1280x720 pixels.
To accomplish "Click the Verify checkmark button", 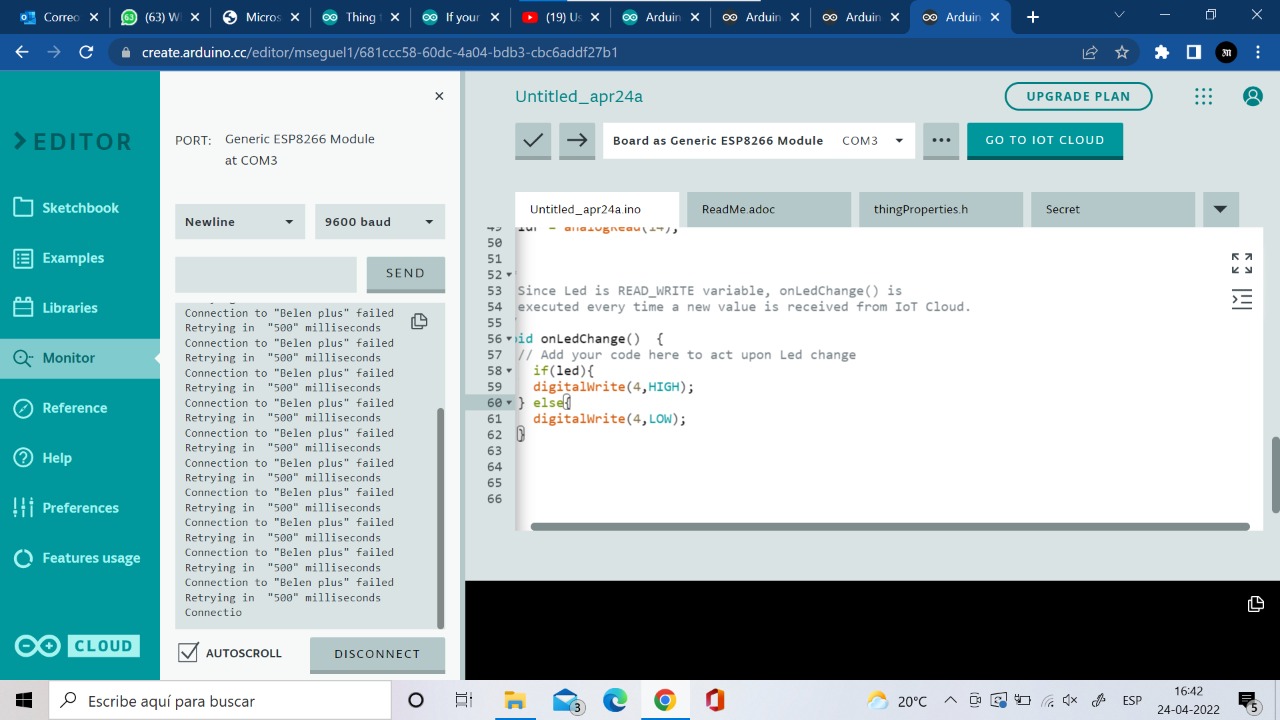I will tap(533, 140).
